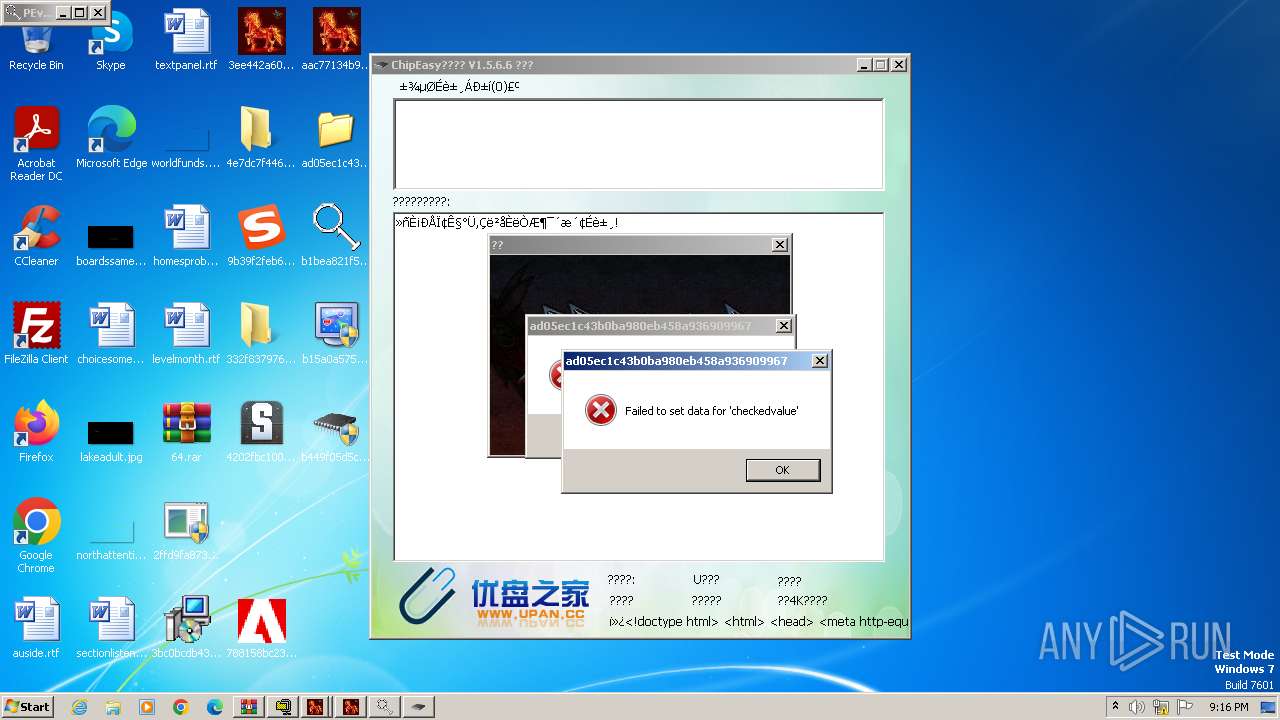Click the 9:16 PM taskbar clock
Screen dimensions: 1280x720
(1229, 707)
